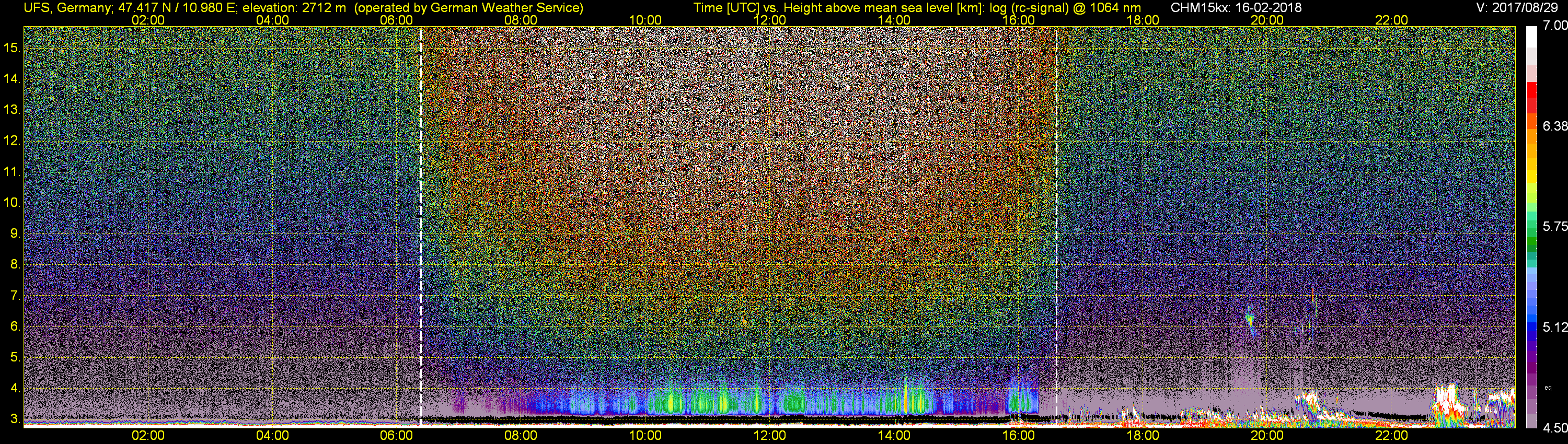1568x444 pixels.
Task: Click the '7.' height axis label
Action: point(15,296)
